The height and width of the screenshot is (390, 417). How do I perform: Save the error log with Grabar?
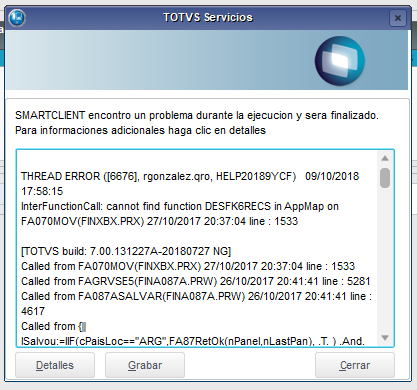[145, 365]
